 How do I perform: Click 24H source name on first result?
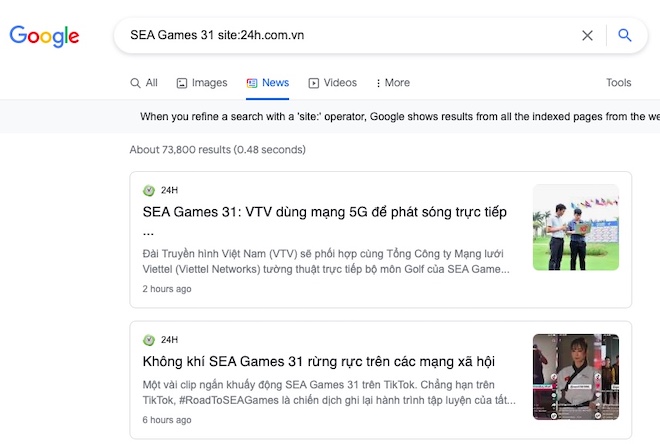point(169,190)
